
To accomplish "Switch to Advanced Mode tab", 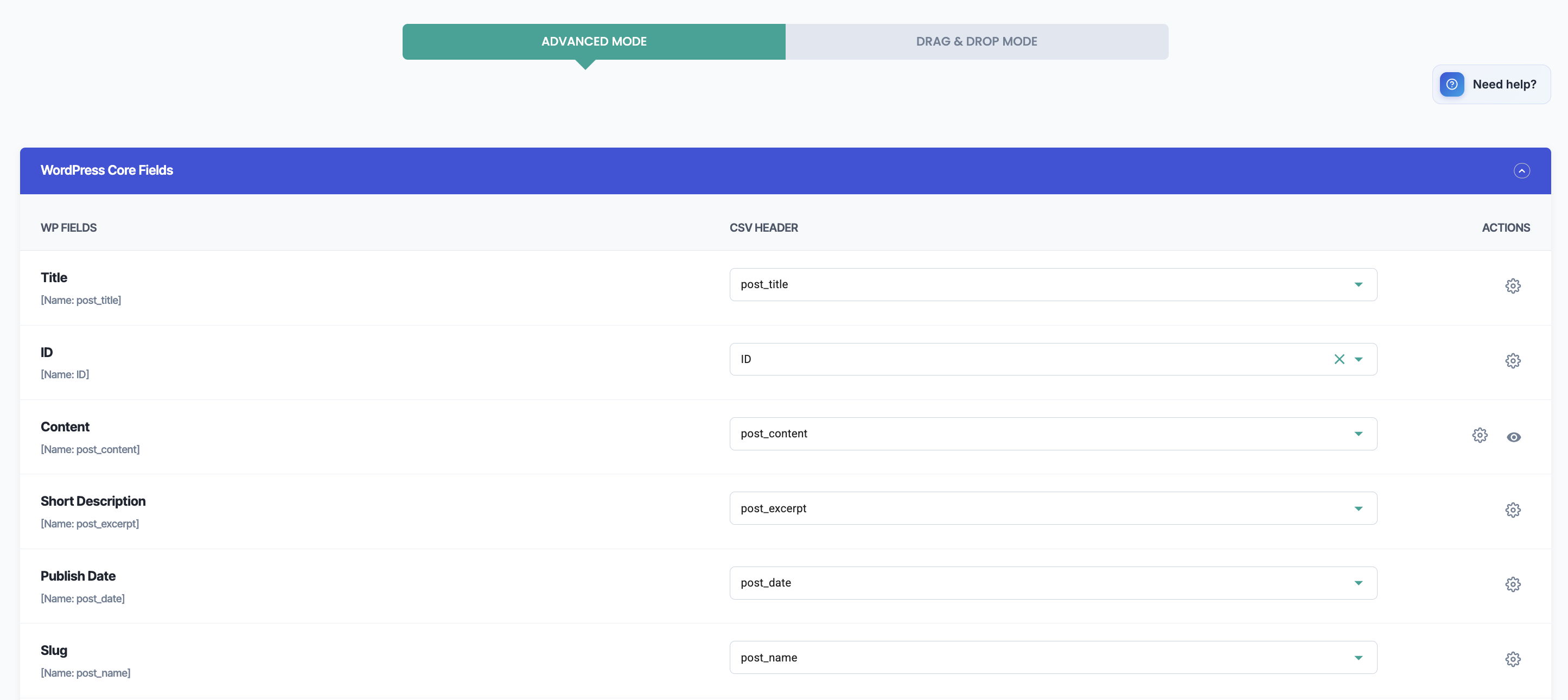I will pyautogui.click(x=594, y=41).
